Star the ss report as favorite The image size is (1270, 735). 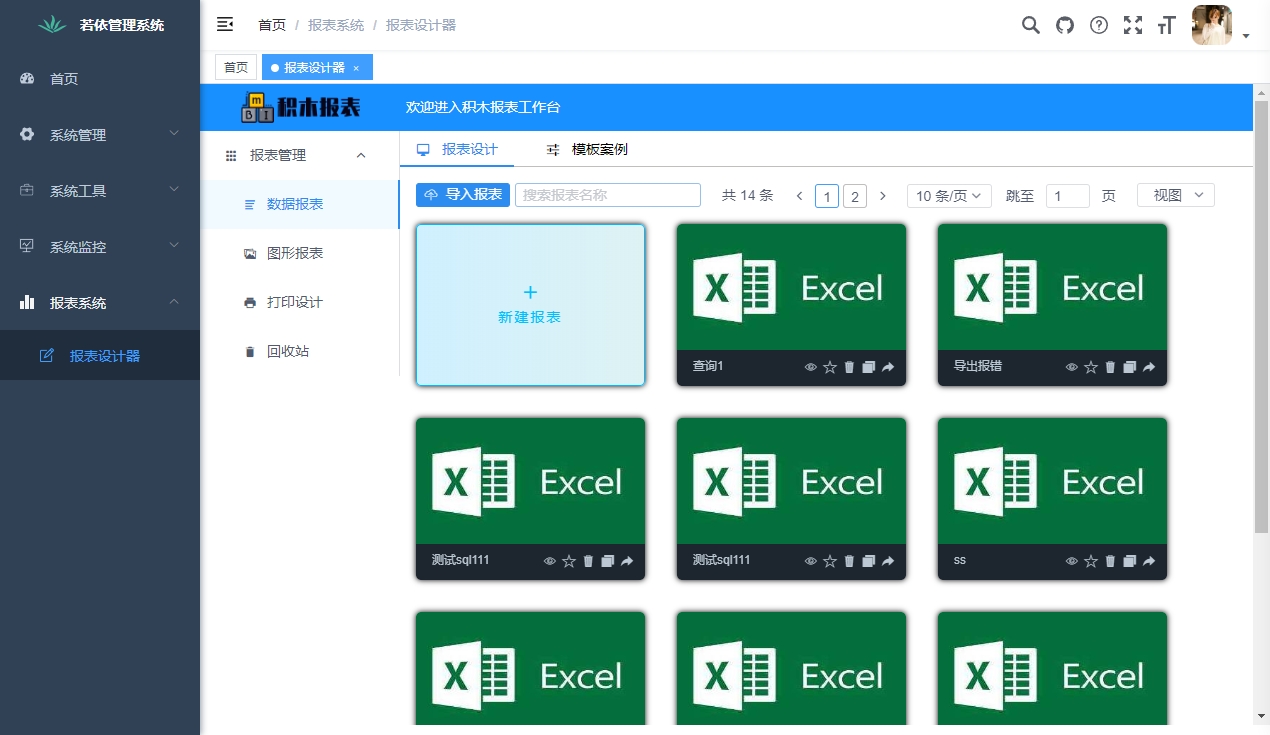[1091, 561]
